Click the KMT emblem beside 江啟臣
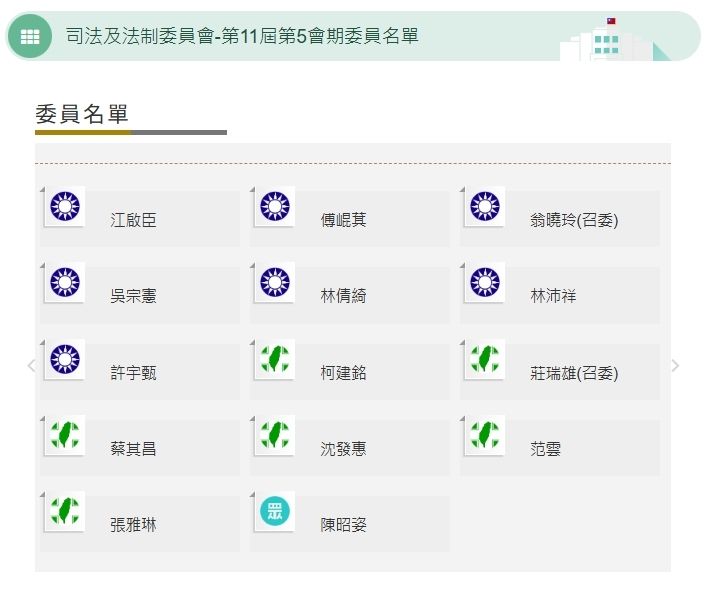Viewport: 712px width, 590px height. click(x=65, y=207)
